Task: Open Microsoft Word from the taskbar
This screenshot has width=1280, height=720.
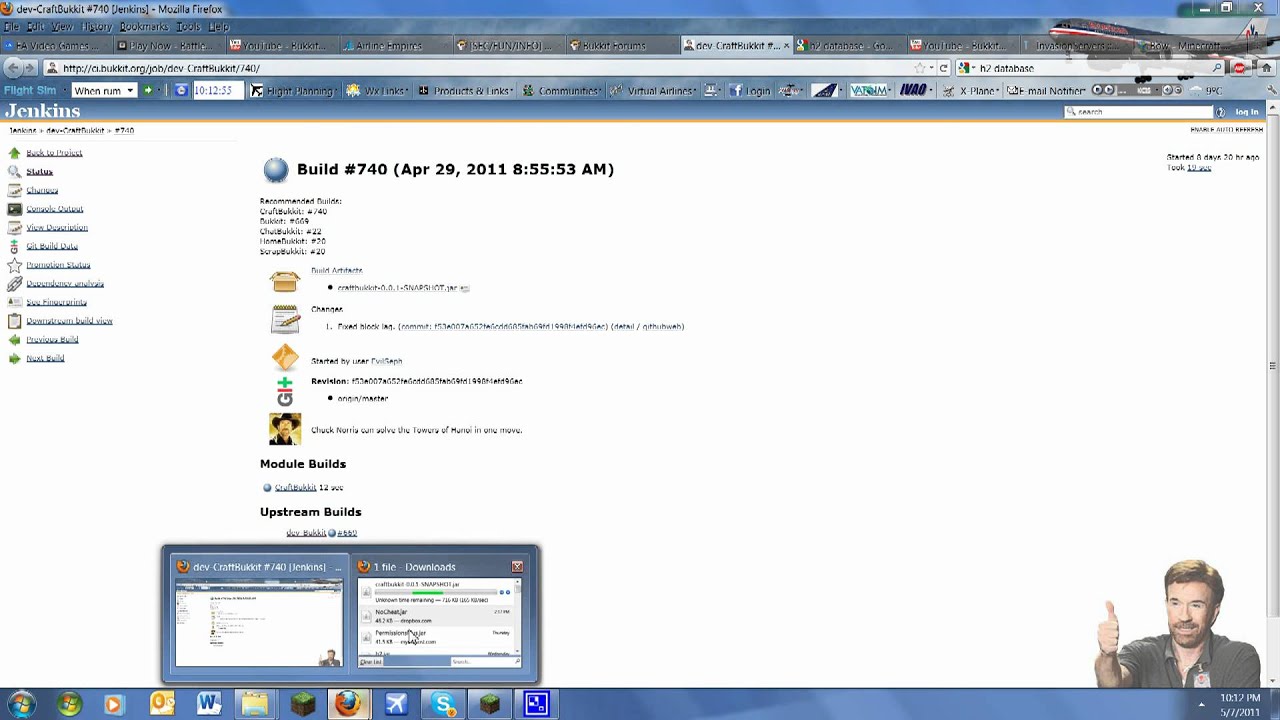Action: pyautogui.click(x=208, y=704)
